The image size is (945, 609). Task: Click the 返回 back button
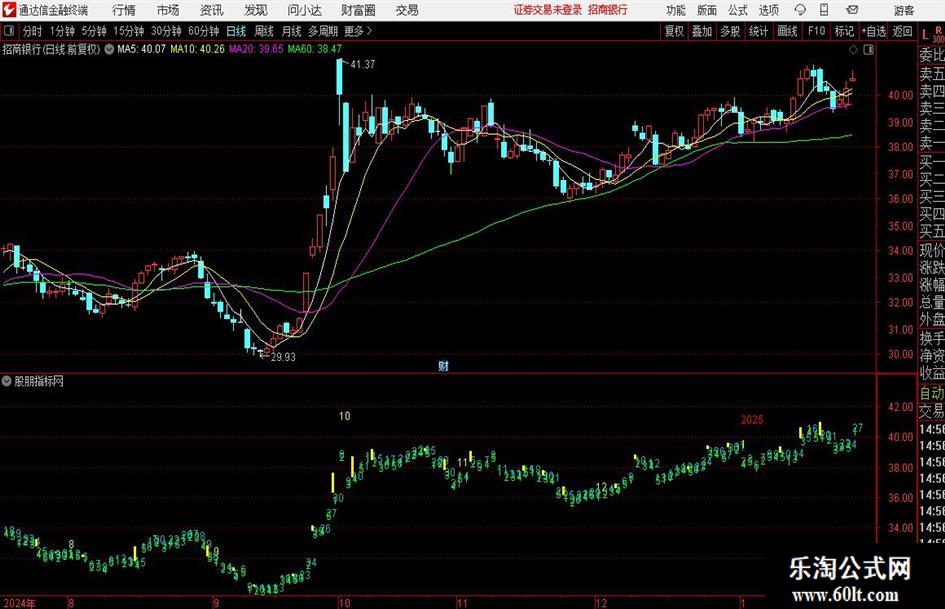point(902,31)
